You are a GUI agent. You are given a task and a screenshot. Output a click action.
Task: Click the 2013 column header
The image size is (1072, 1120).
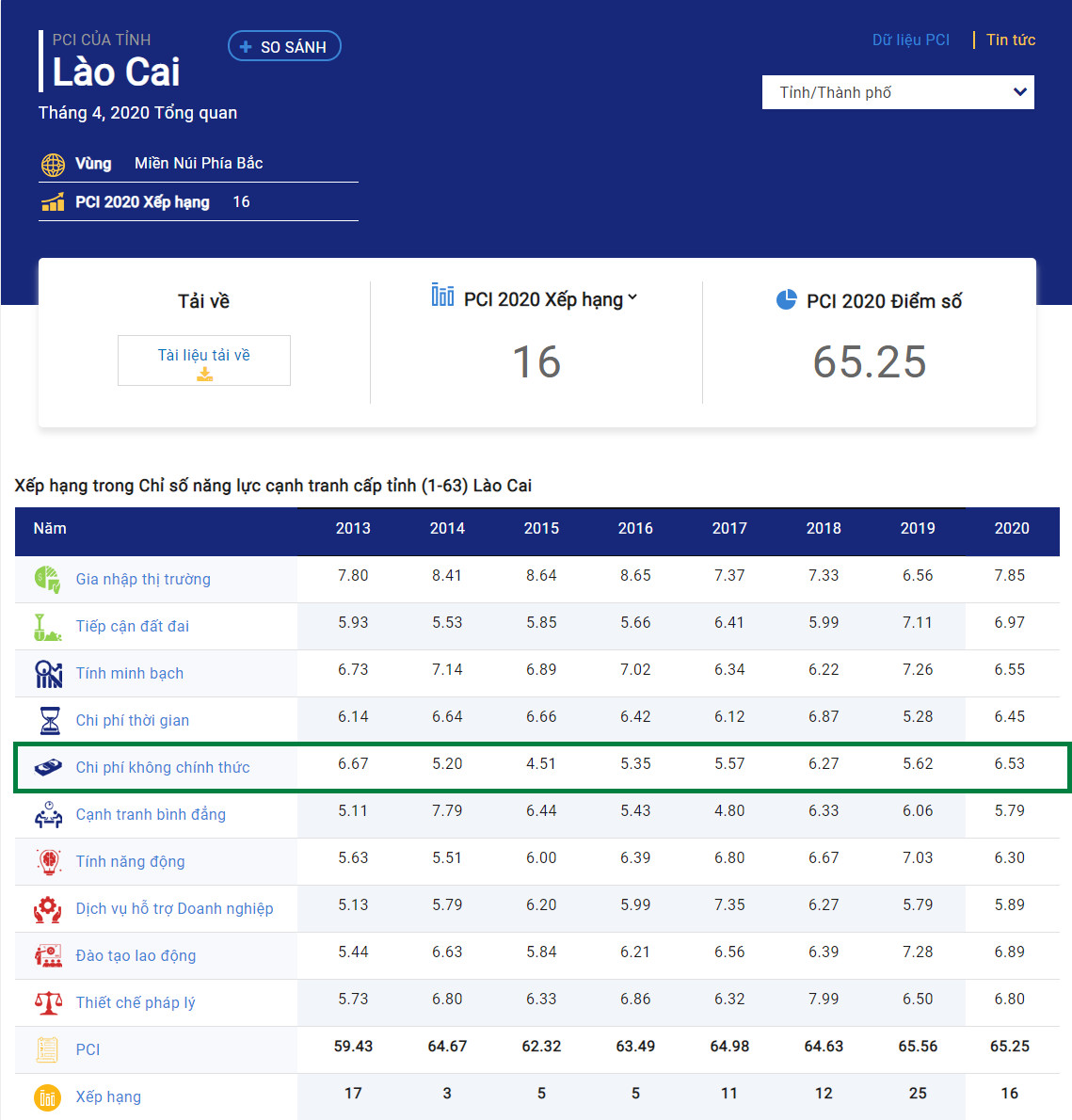(353, 529)
